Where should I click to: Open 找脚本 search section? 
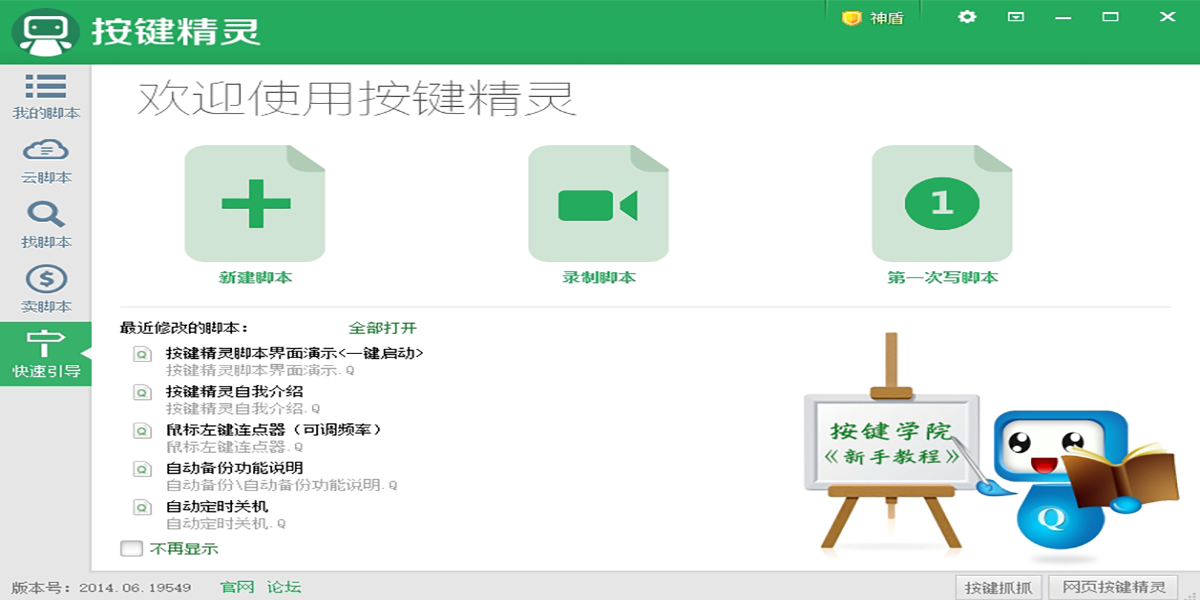[x=45, y=222]
